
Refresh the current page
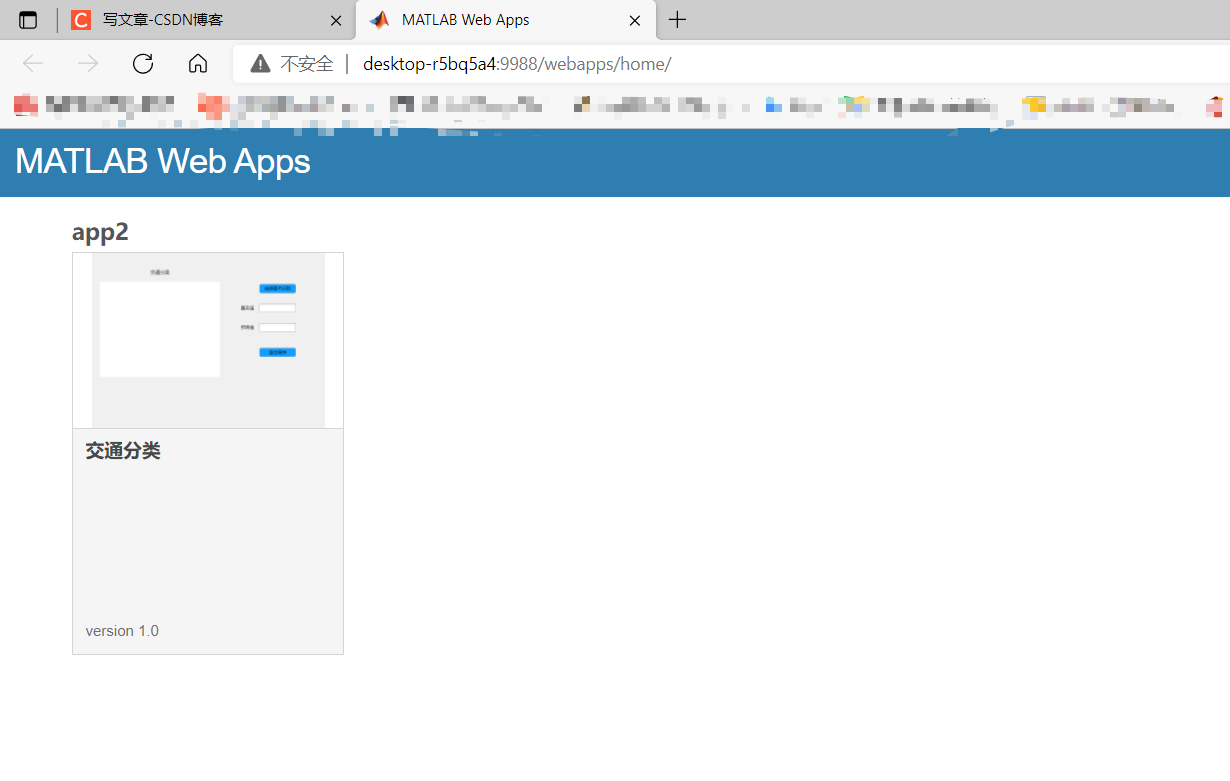click(143, 64)
